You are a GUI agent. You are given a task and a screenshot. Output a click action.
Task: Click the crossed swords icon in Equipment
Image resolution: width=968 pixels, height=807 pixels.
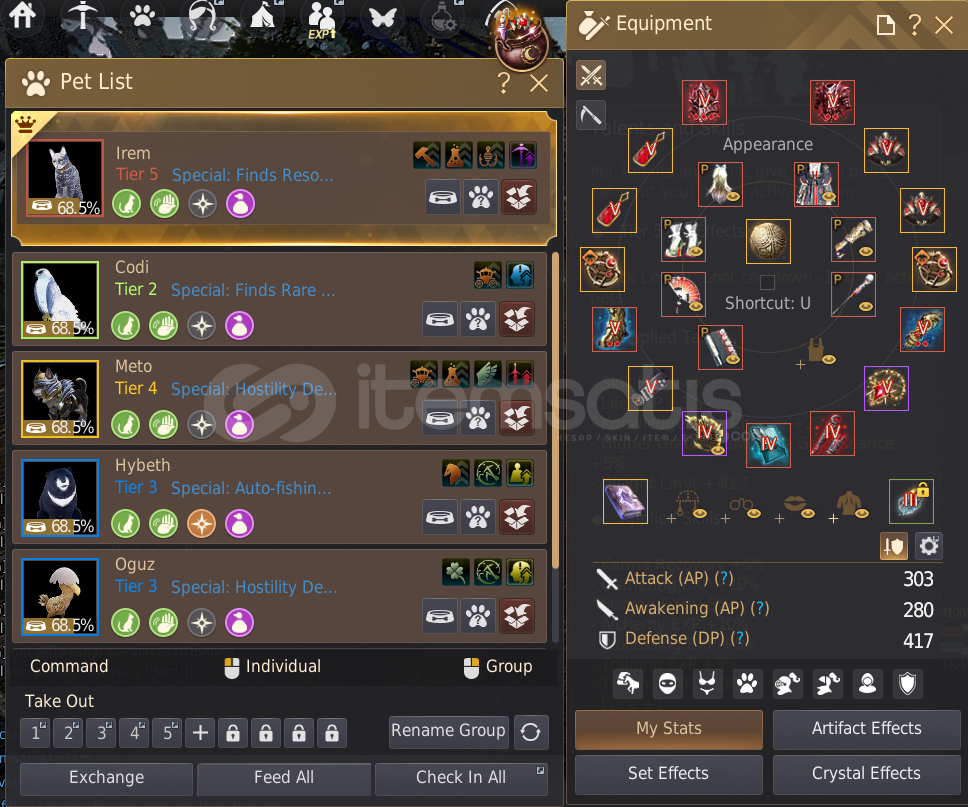click(591, 75)
